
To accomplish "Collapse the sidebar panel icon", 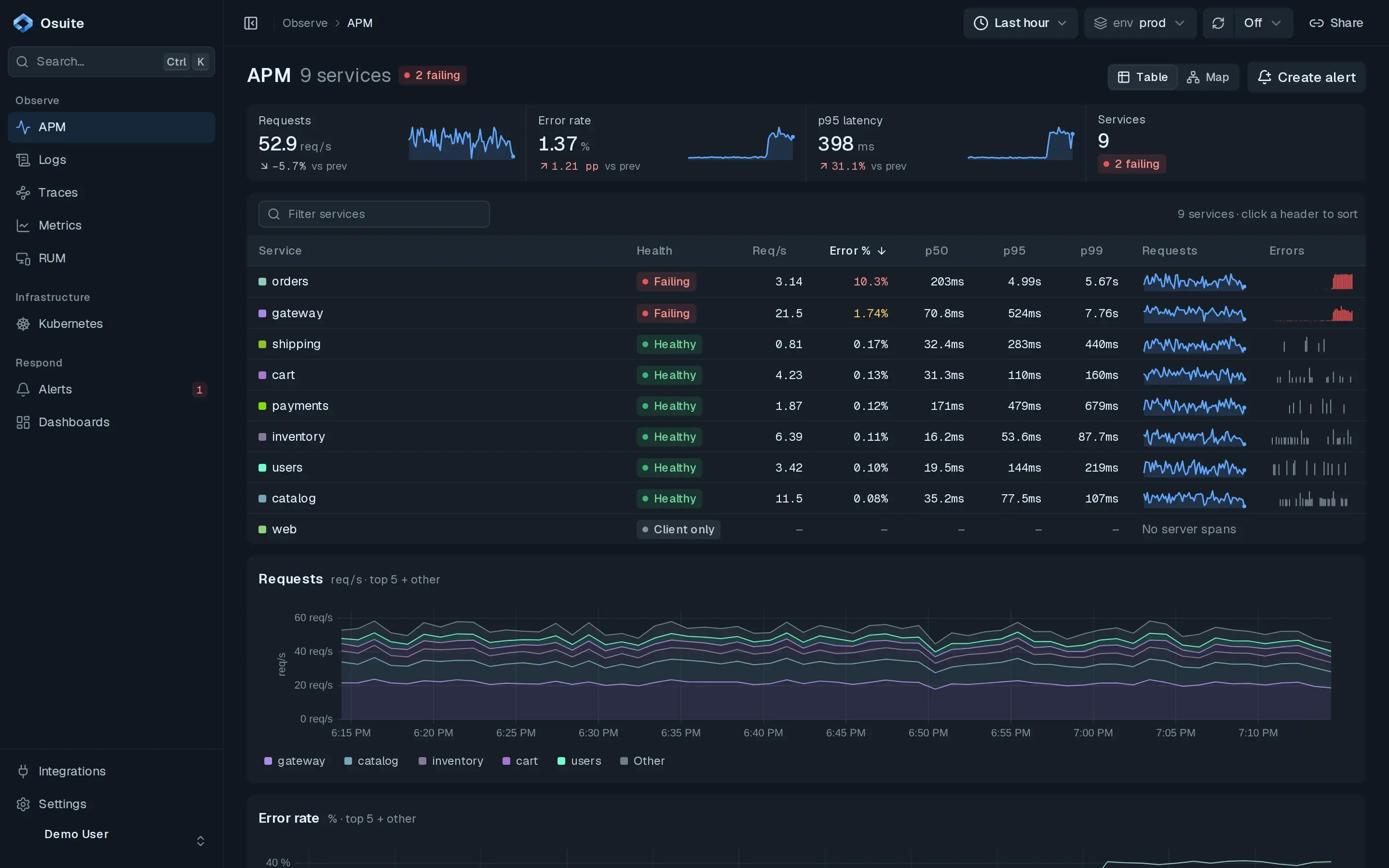I will [x=251, y=23].
